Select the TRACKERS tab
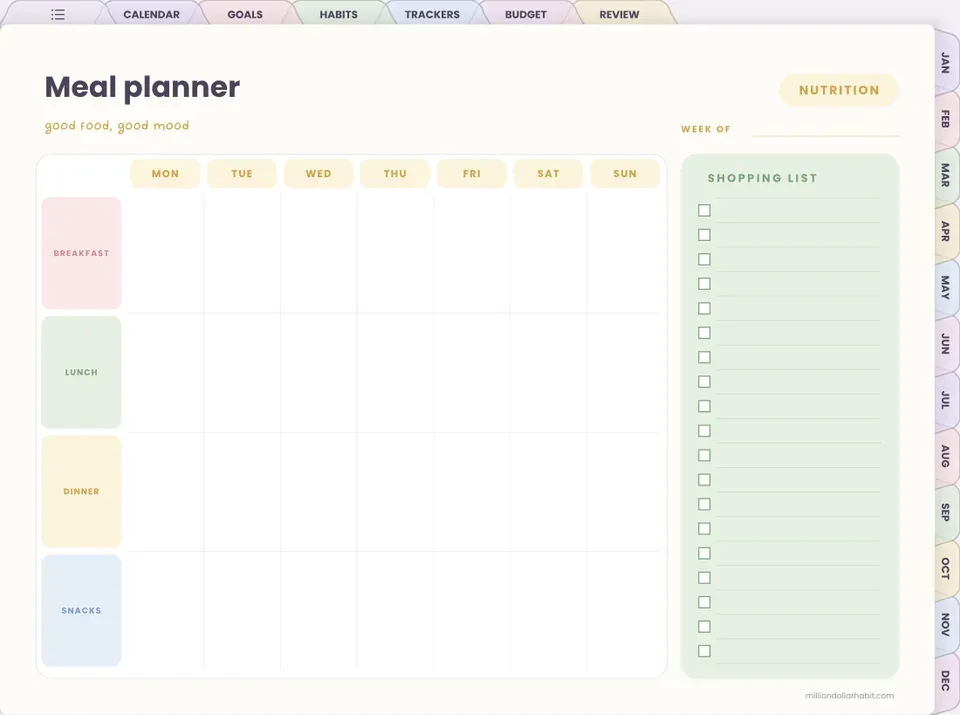This screenshot has height=715, width=960. click(432, 14)
